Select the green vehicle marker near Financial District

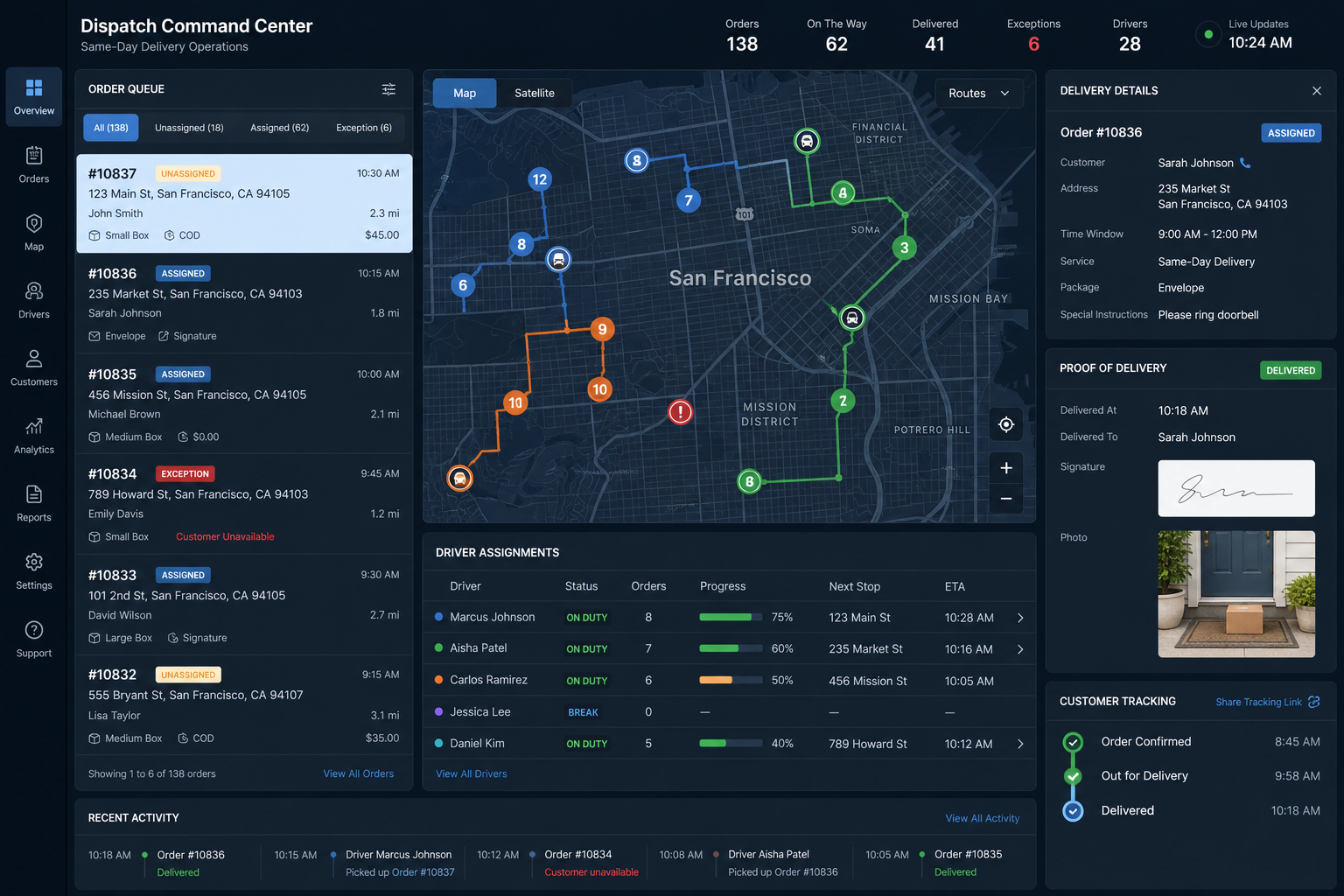pos(807,141)
